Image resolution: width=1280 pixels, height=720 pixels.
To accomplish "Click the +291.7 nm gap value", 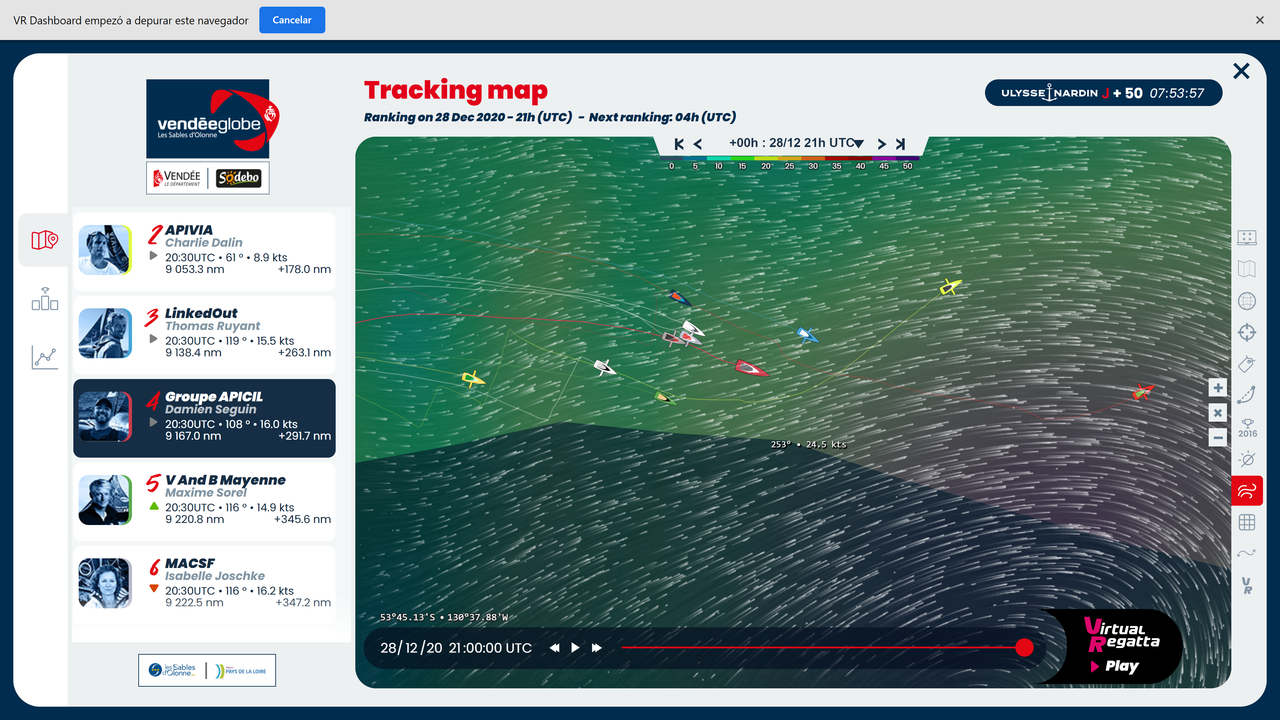I will pyautogui.click(x=304, y=436).
